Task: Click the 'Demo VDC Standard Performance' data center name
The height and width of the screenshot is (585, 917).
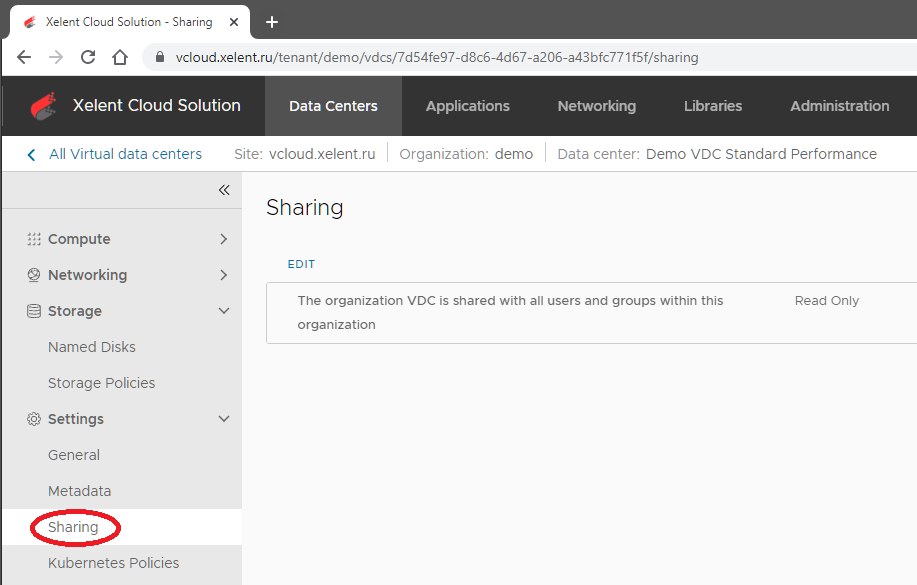Action: pos(761,154)
